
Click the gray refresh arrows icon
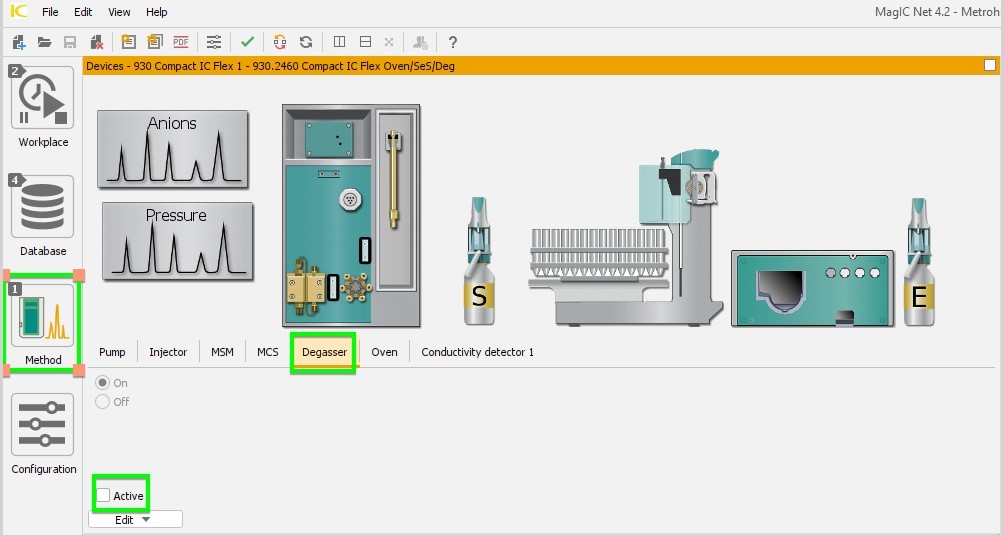pos(306,42)
